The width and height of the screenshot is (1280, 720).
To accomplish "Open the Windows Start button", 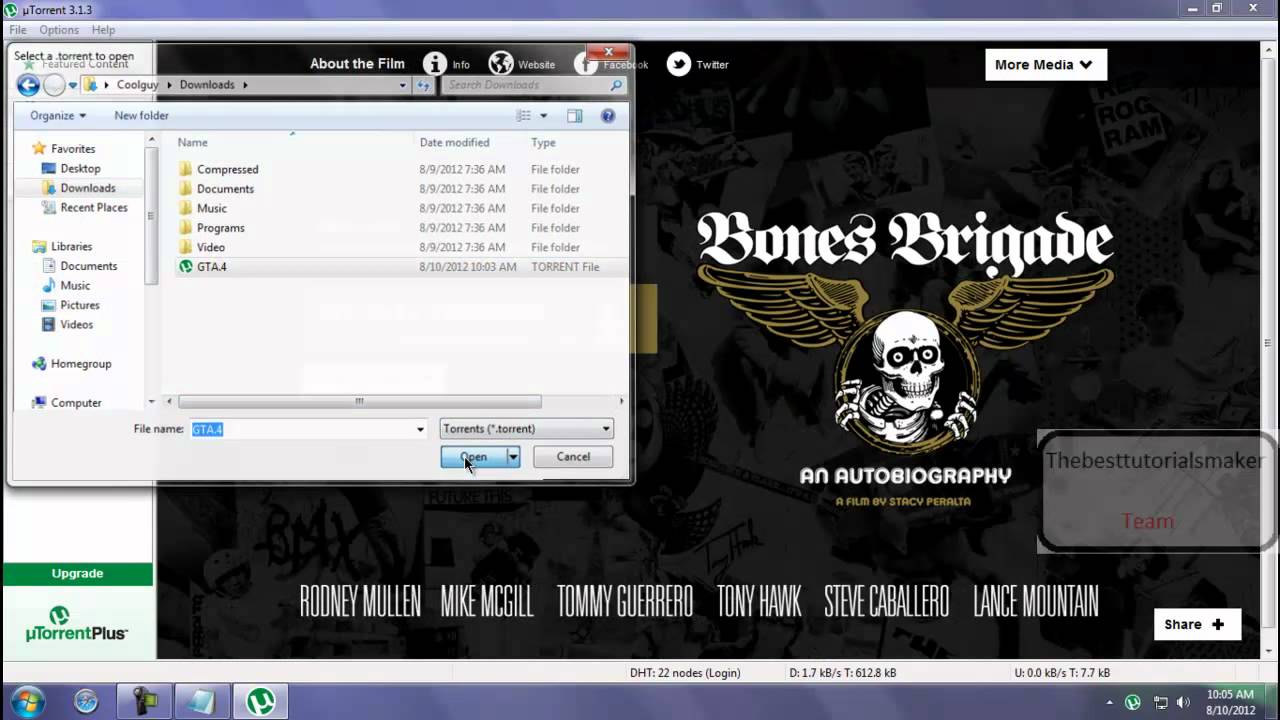I will coord(27,701).
